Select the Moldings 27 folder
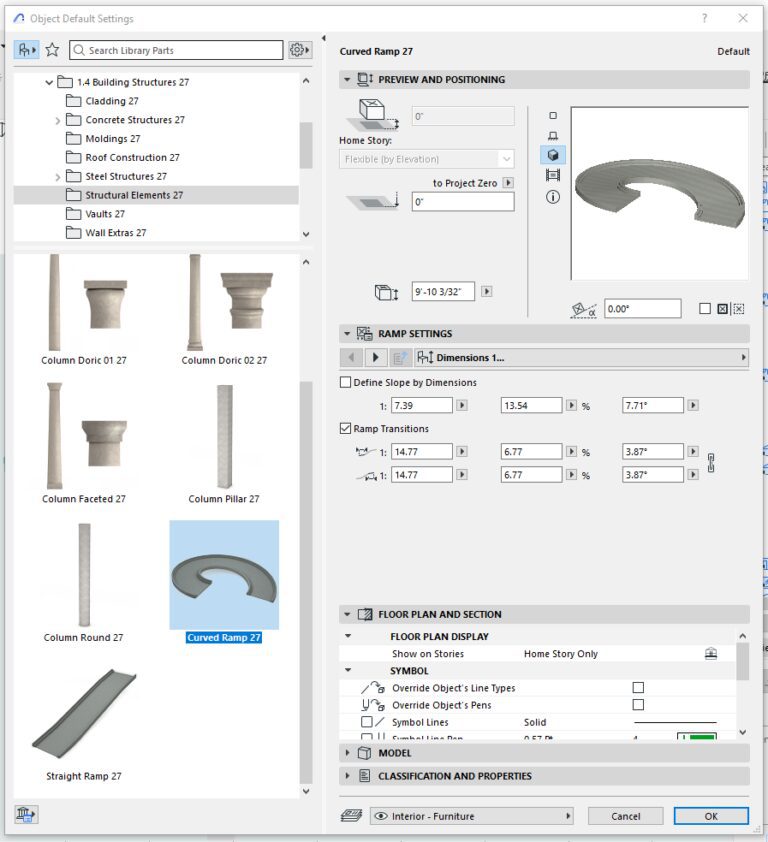768x842 pixels. (113, 139)
